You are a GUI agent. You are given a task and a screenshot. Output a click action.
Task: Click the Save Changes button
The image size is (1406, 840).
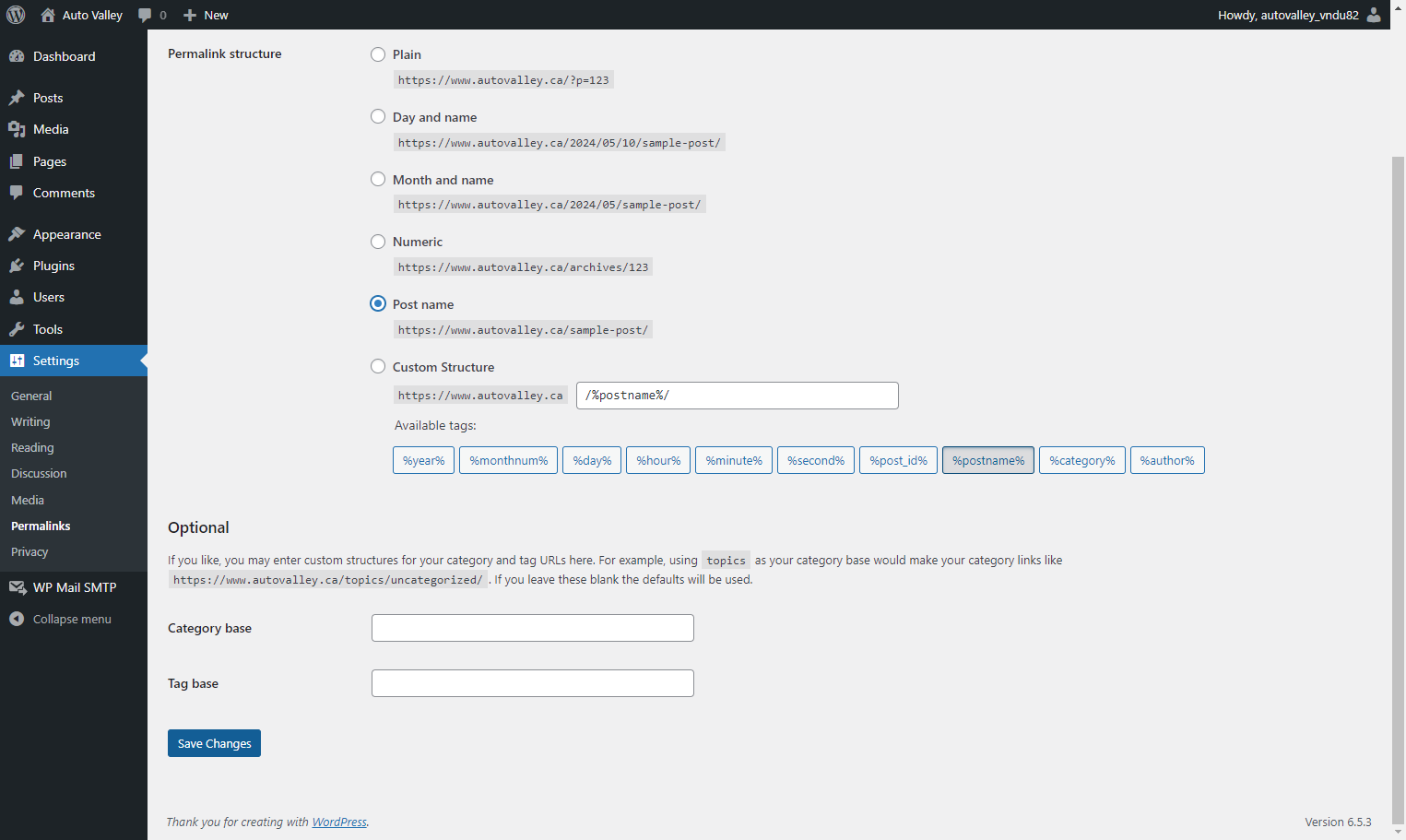point(214,743)
